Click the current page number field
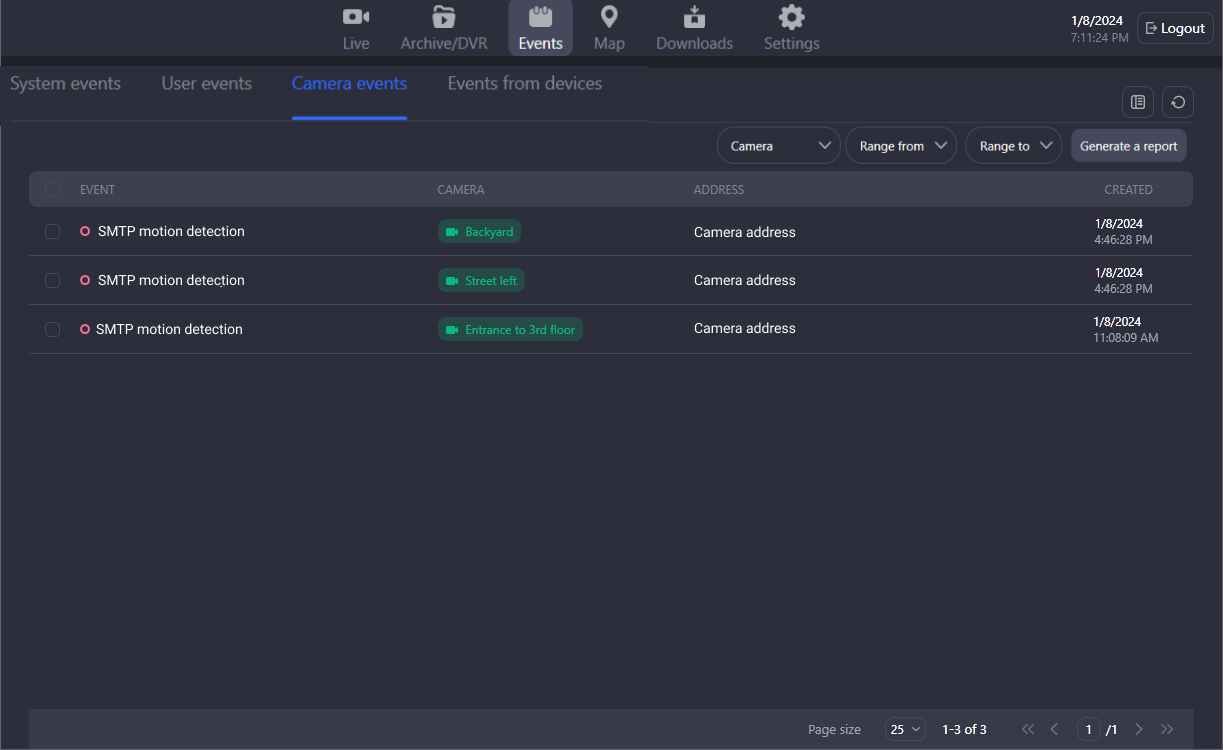This screenshot has height=750, width=1223. pyautogui.click(x=1089, y=729)
